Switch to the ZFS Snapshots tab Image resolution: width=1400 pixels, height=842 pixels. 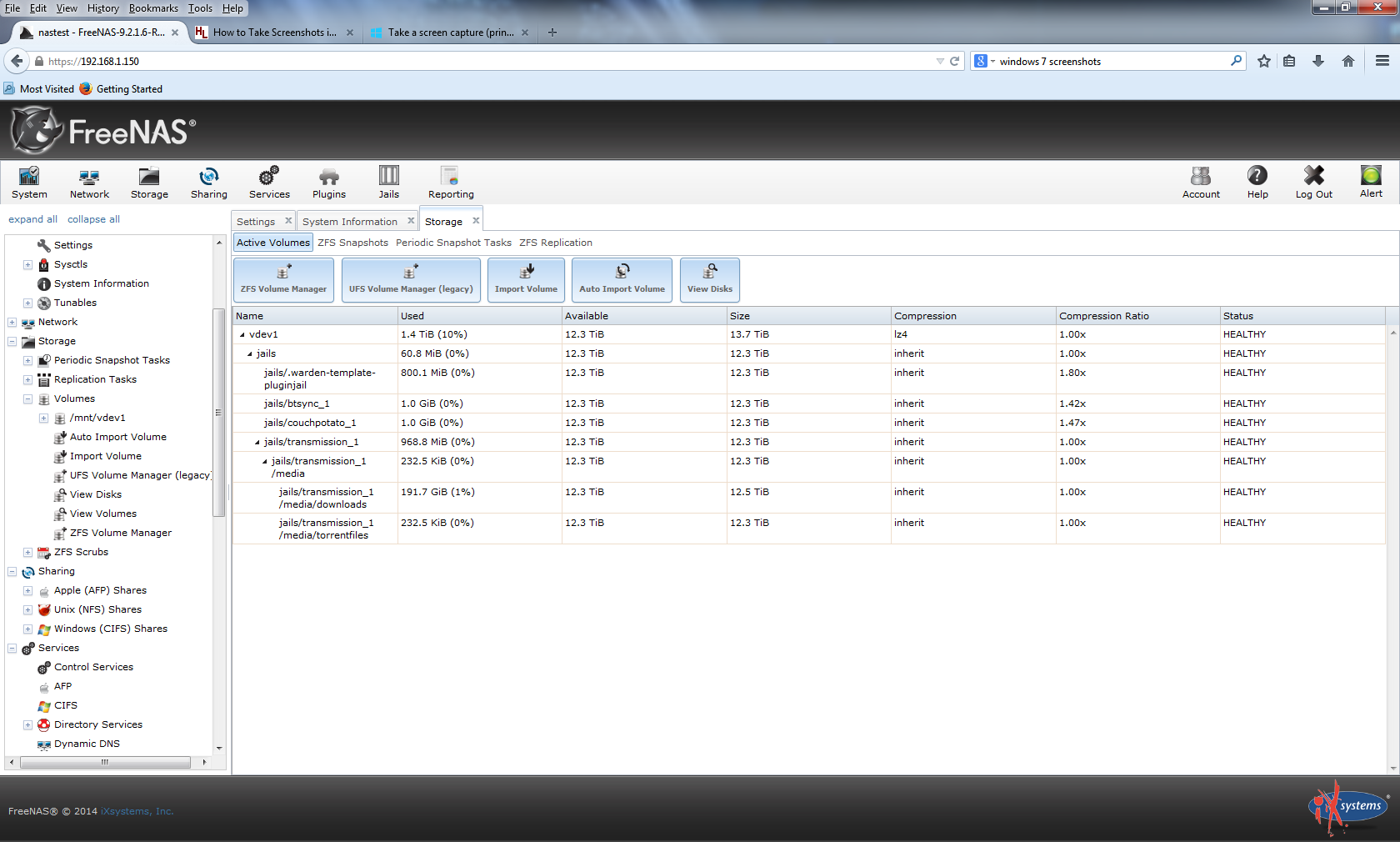click(x=352, y=243)
